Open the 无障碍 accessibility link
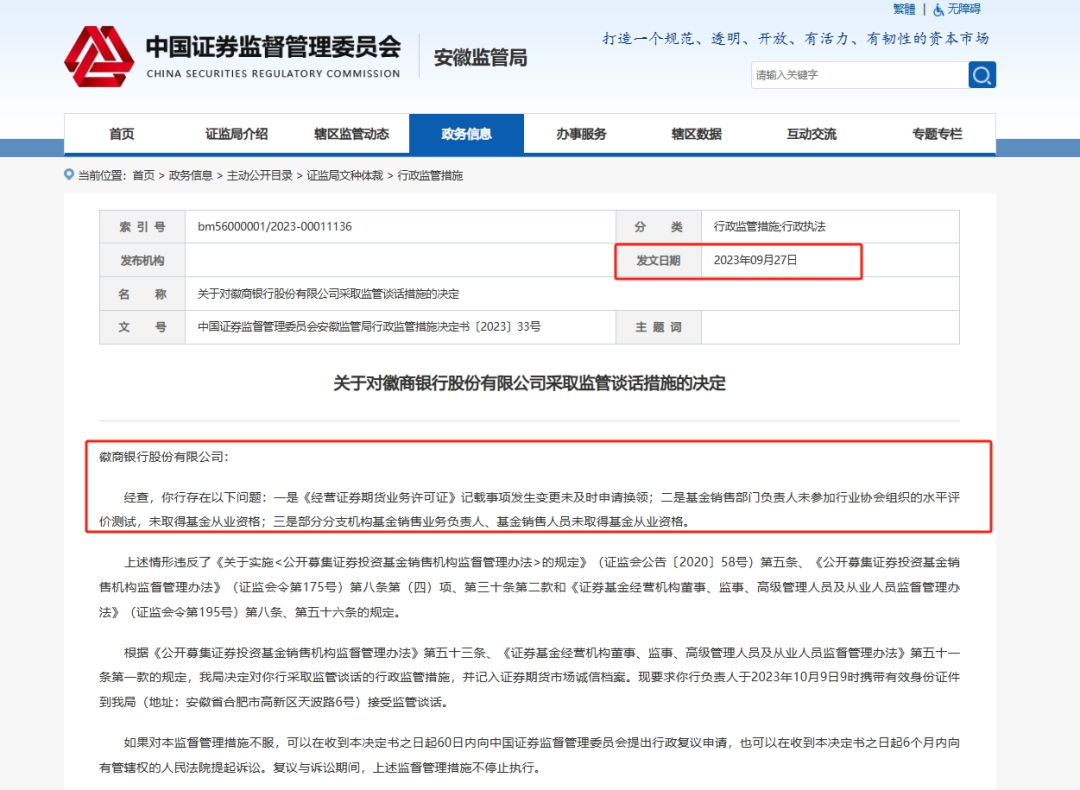The width and height of the screenshot is (1080, 790). (964, 9)
